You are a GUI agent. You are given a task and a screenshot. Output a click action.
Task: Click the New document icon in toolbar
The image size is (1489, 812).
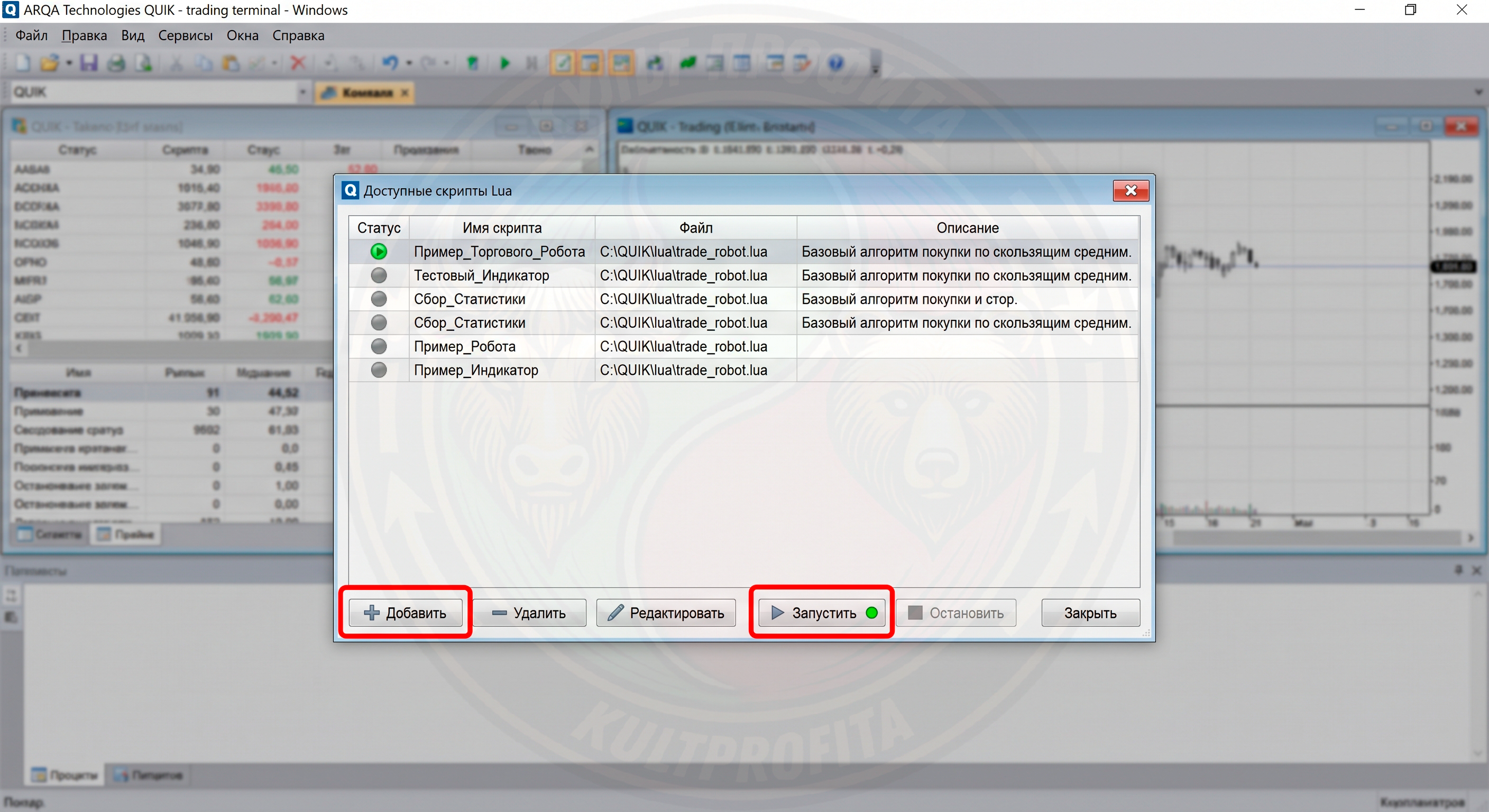coord(23,63)
